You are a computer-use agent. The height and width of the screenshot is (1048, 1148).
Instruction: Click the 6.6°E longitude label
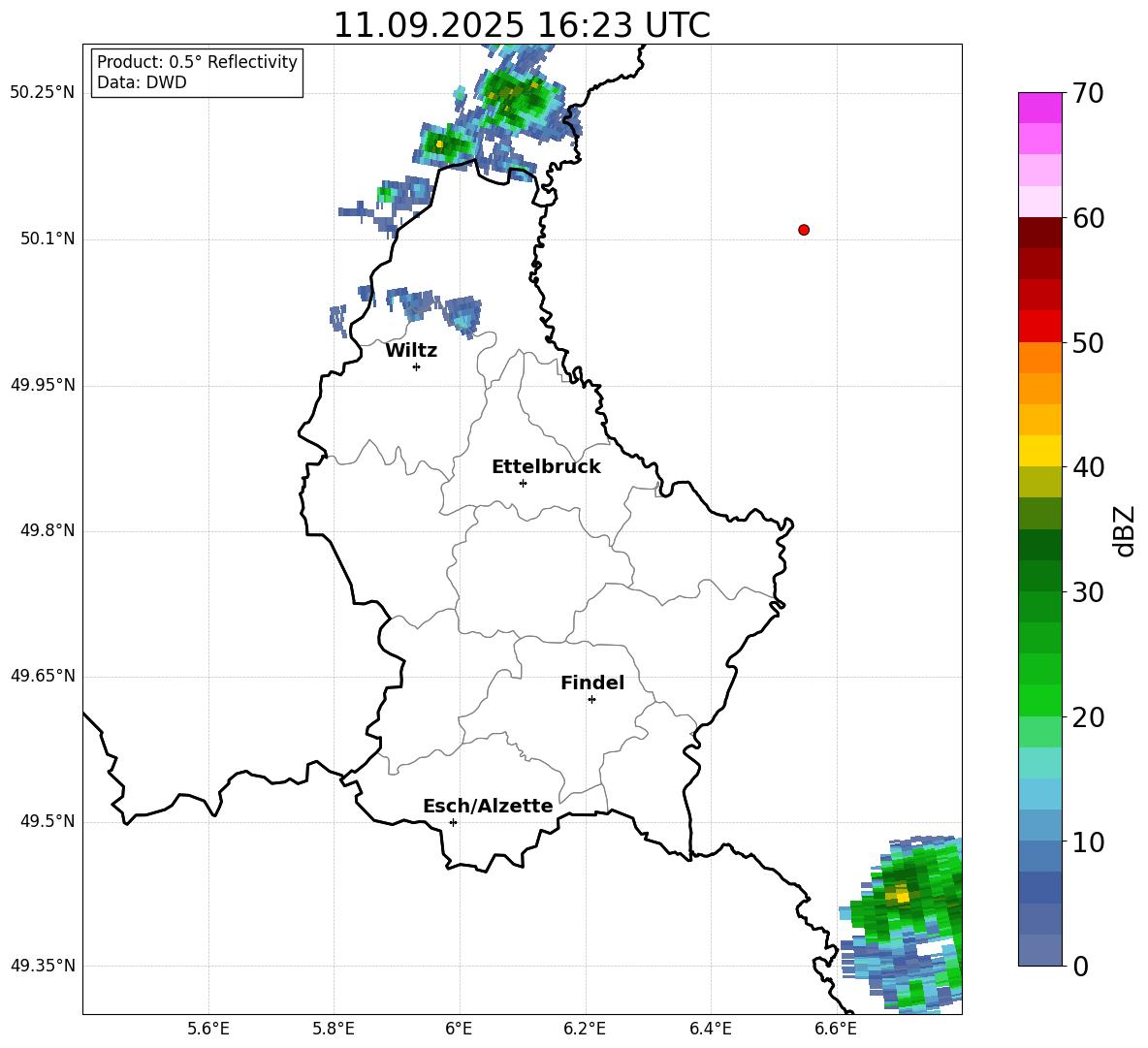pyautogui.click(x=836, y=1029)
